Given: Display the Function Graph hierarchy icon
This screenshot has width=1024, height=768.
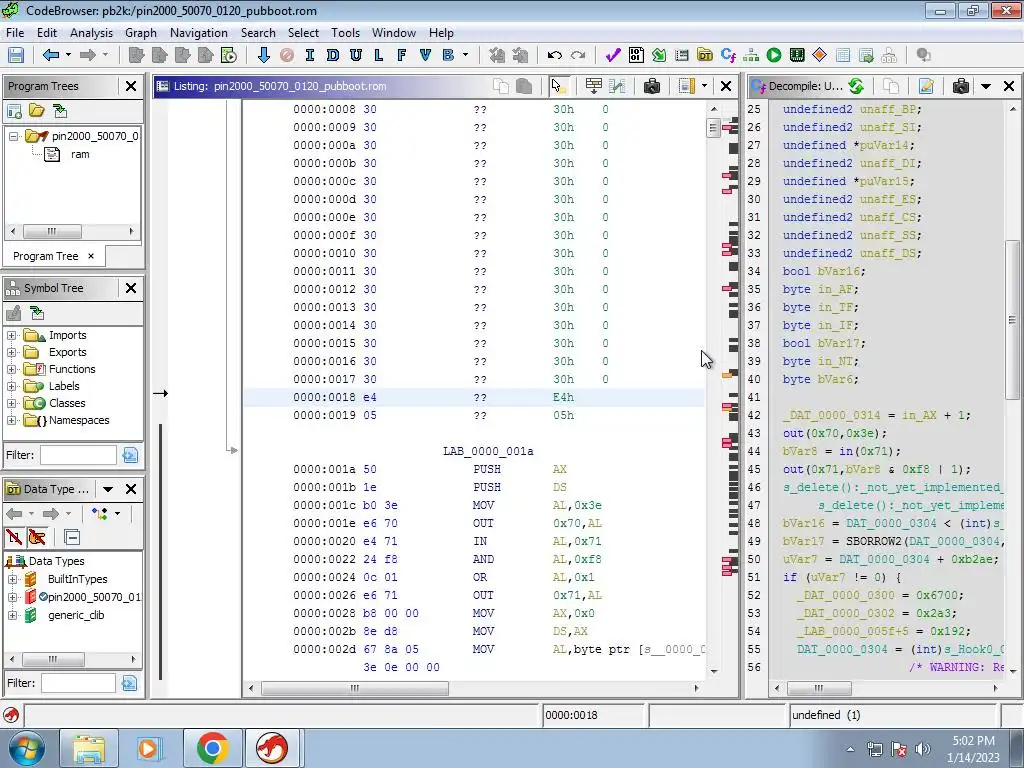Looking at the screenshot, I should tap(751, 56).
